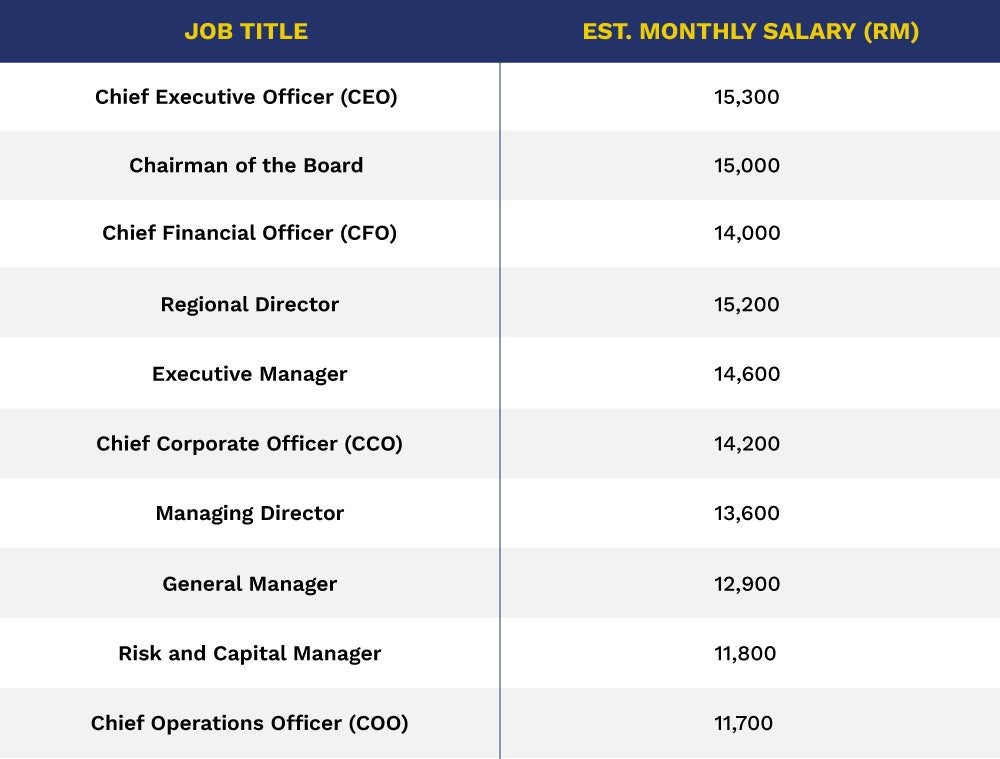Select the Risk and Capital Manager cell
Viewport: 1000px width, 759px height.
point(249,654)
